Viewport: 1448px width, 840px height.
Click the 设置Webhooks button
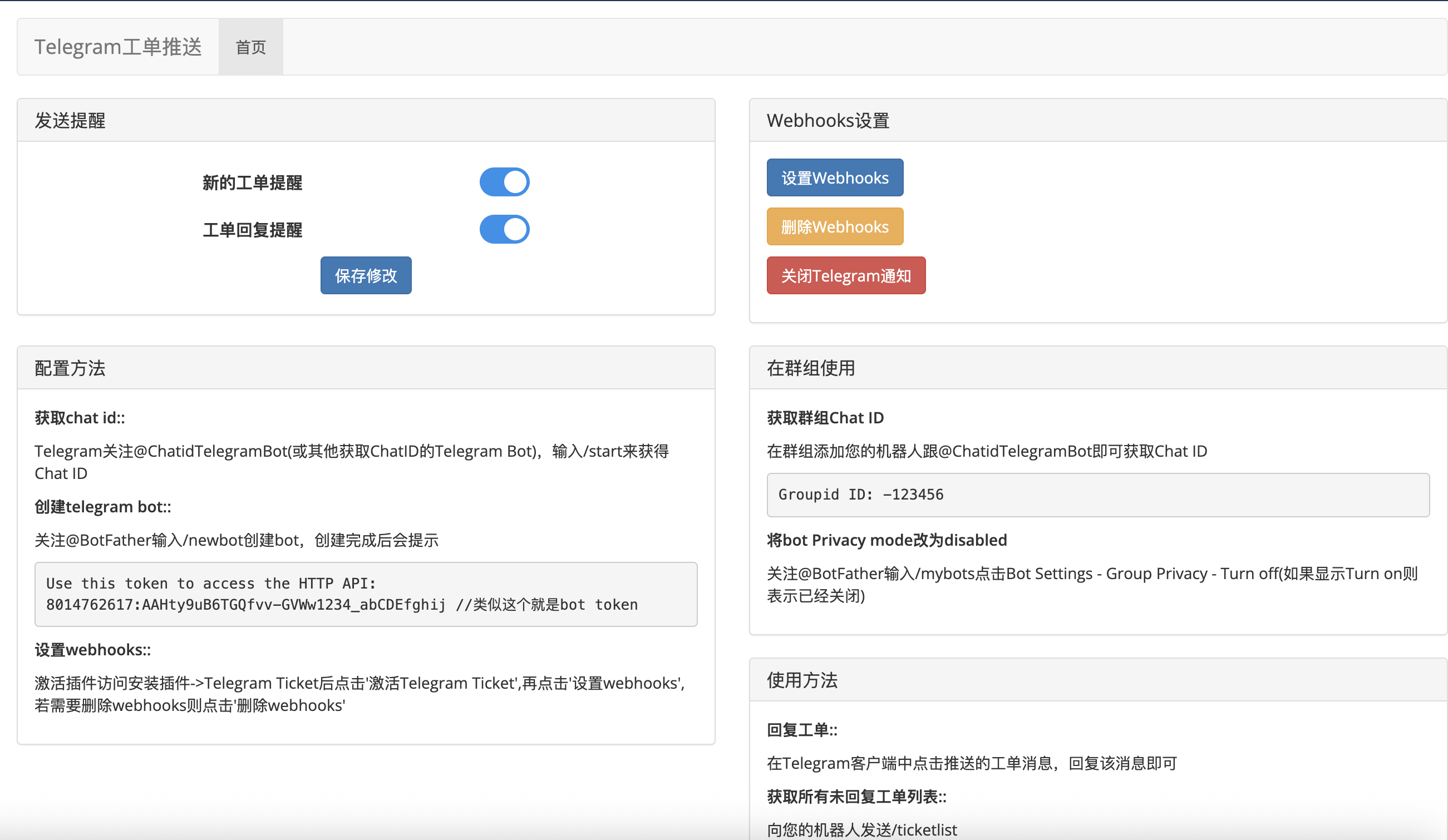(x=834, y=177)
